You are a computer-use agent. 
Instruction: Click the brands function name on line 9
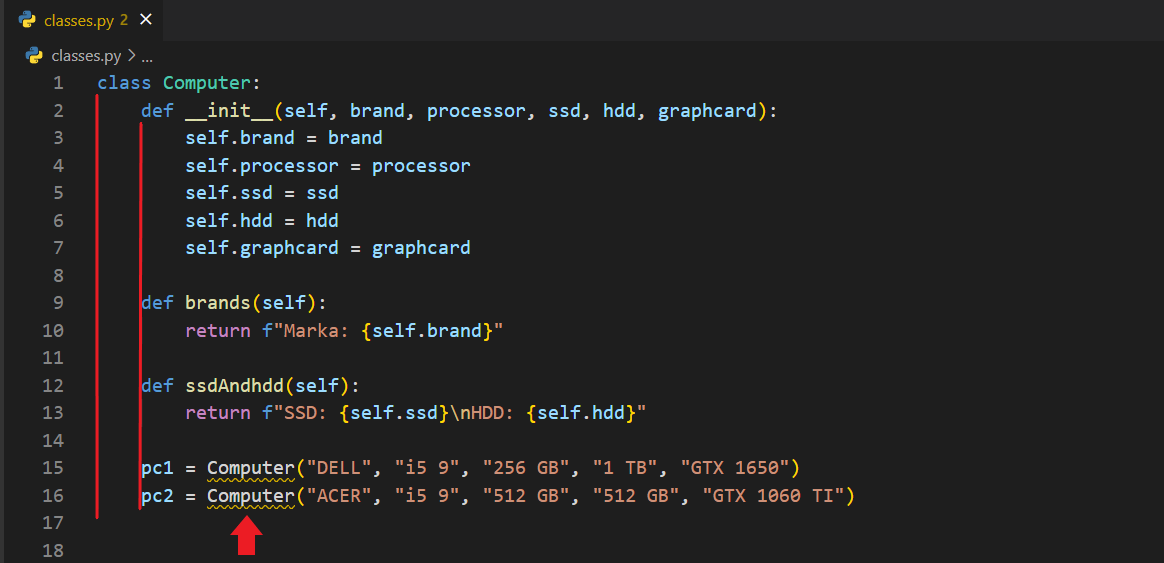pyautogui.click(x=218, y=303)
